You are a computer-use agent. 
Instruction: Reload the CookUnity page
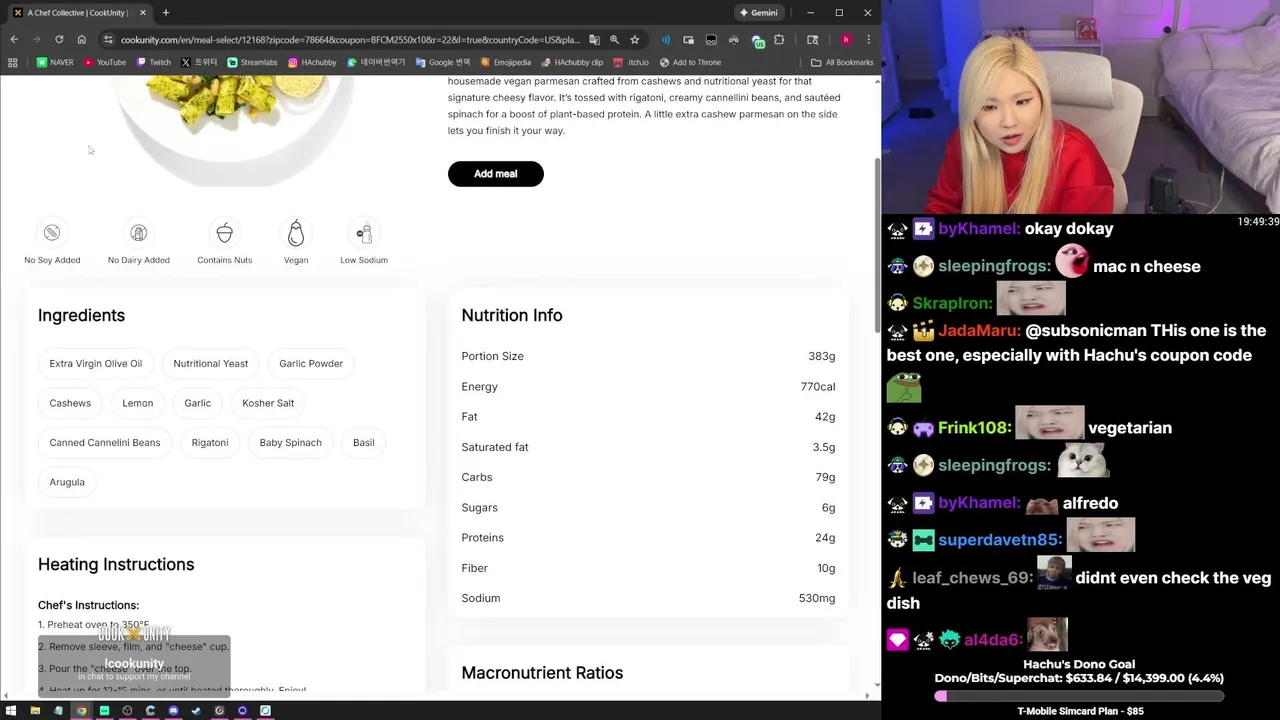tap(59, 40)
